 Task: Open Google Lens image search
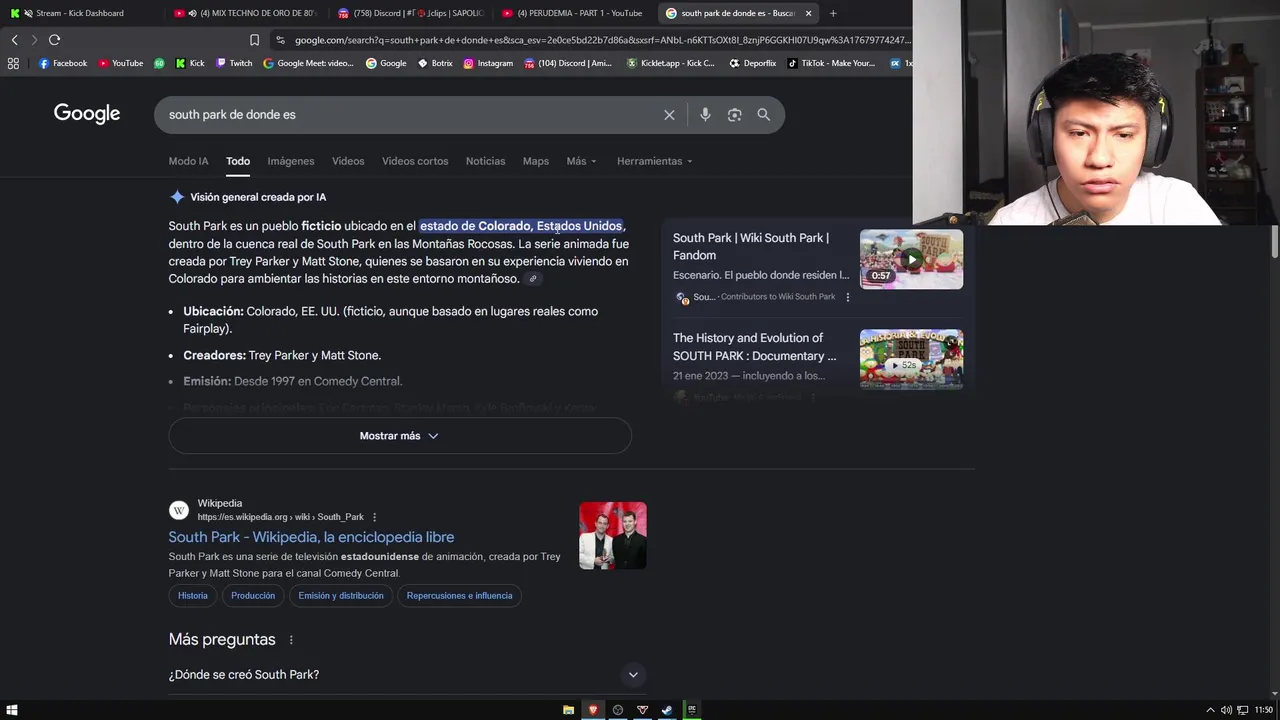(x=734, y=115)
